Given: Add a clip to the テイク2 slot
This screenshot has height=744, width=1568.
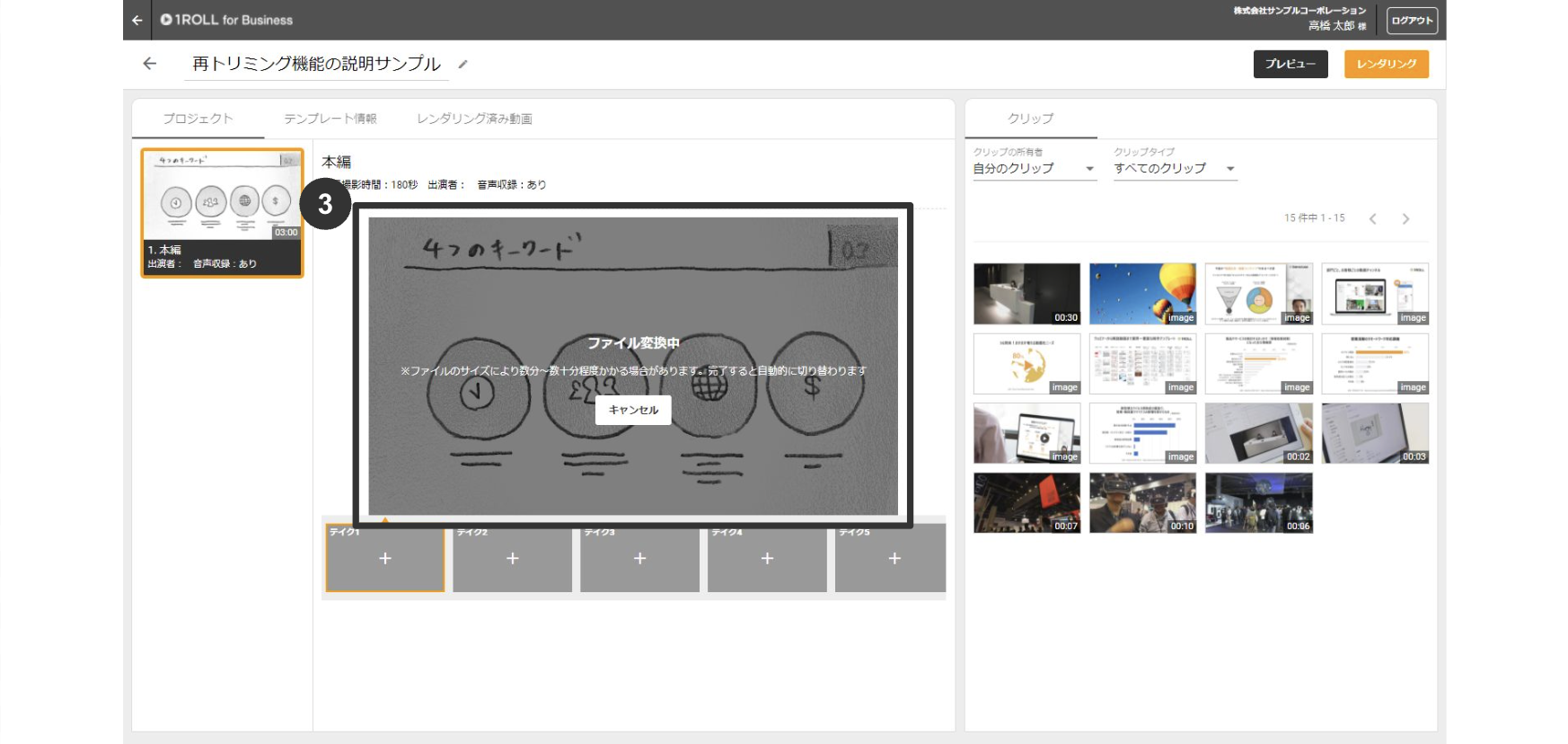Looking at the screenshot, I should point(513,559).
